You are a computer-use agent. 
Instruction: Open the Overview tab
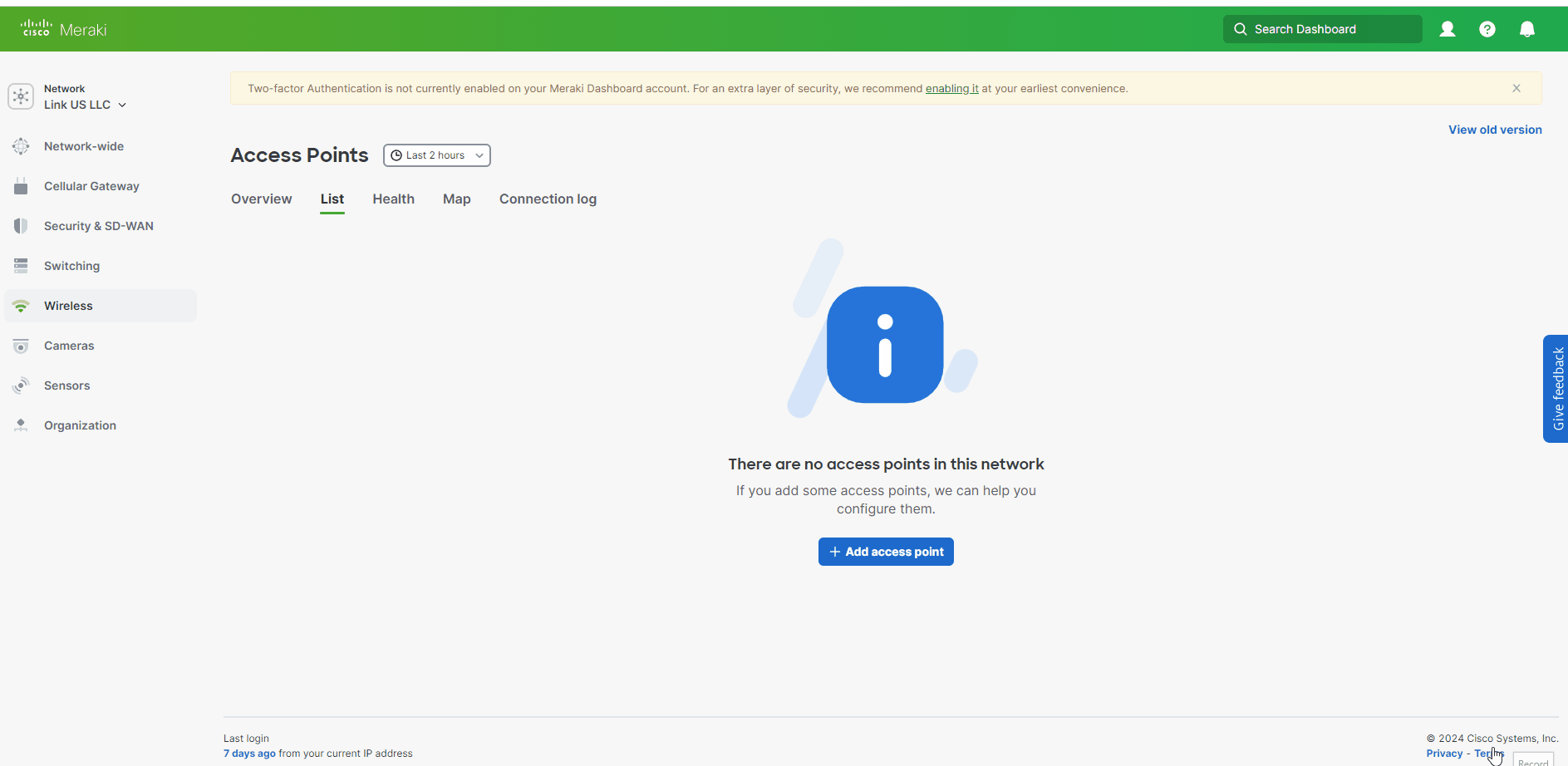262,199
